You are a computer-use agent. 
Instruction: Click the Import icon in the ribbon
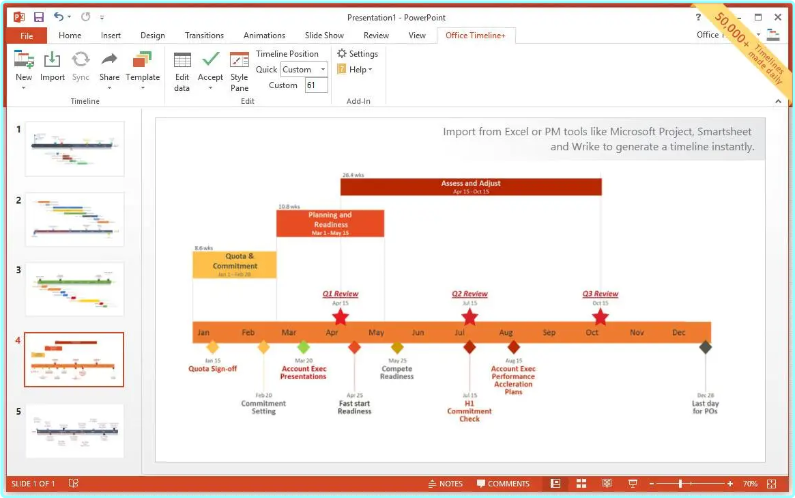(52, 61)
